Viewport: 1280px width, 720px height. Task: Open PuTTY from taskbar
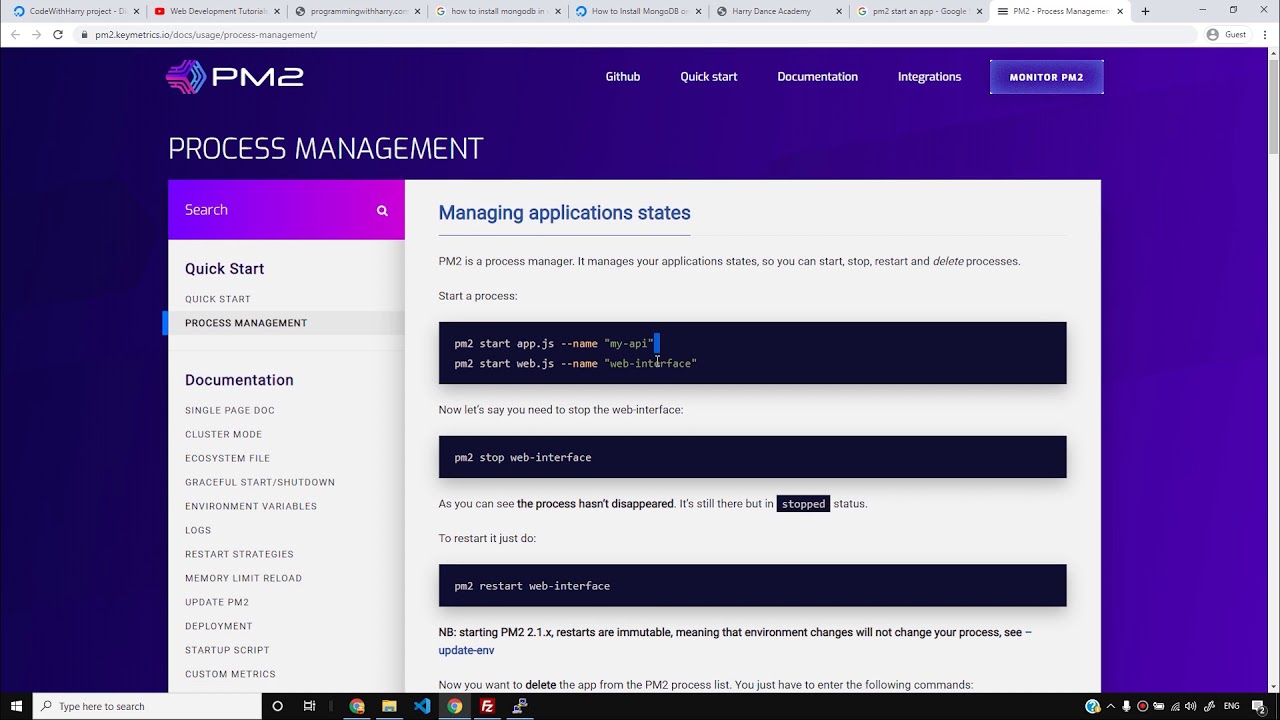click(520, 706)
